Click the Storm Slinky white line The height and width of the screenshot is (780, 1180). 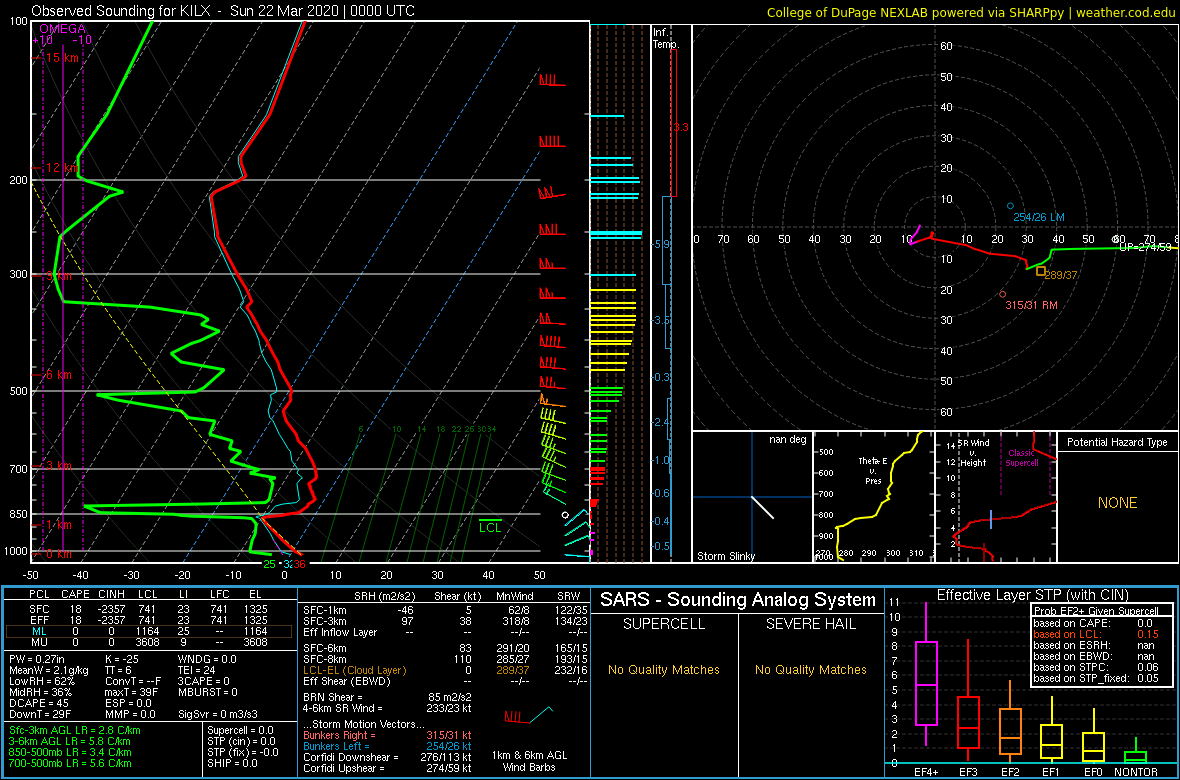pos(762,506)
